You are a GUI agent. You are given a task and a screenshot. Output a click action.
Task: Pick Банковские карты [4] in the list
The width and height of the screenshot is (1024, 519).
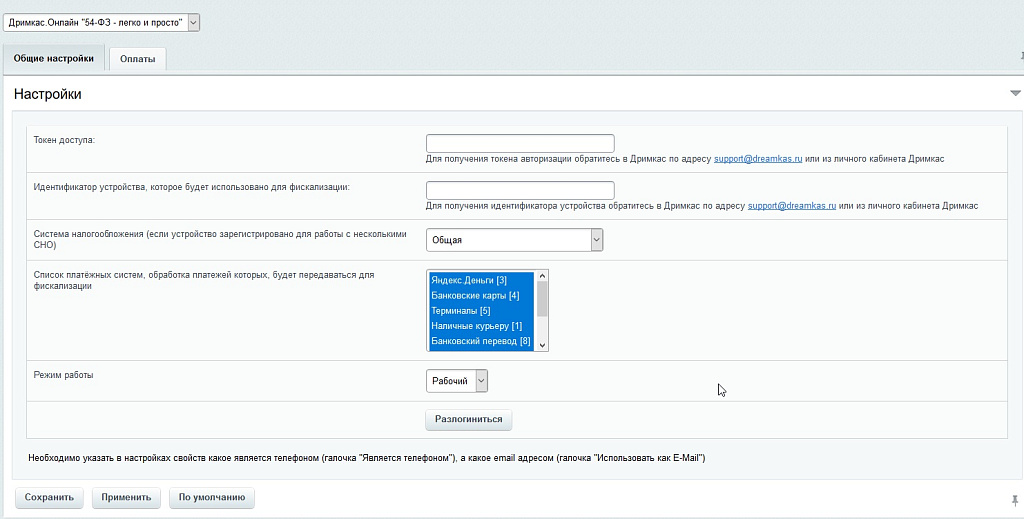pyautogui.click(x=475, y=296)
